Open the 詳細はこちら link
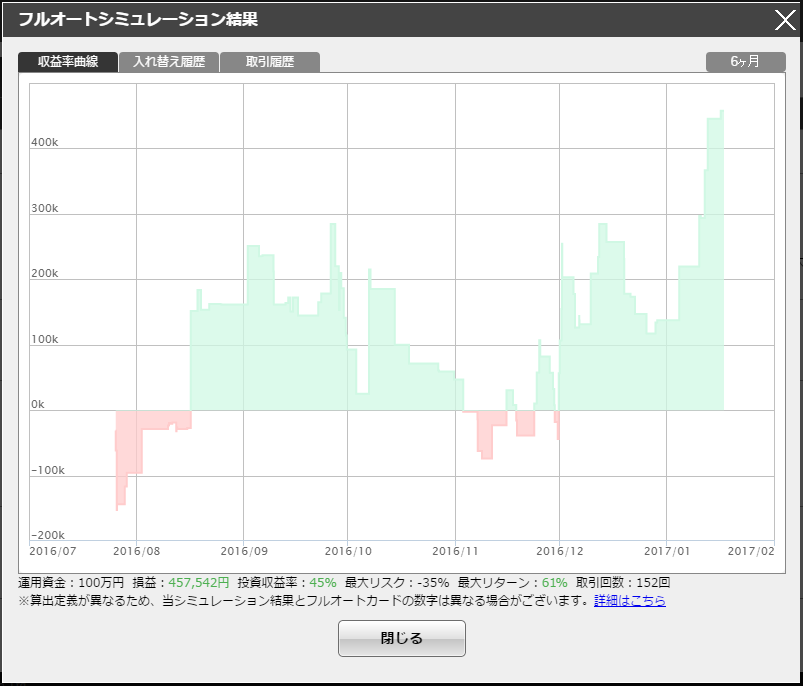 coord(630,600)
